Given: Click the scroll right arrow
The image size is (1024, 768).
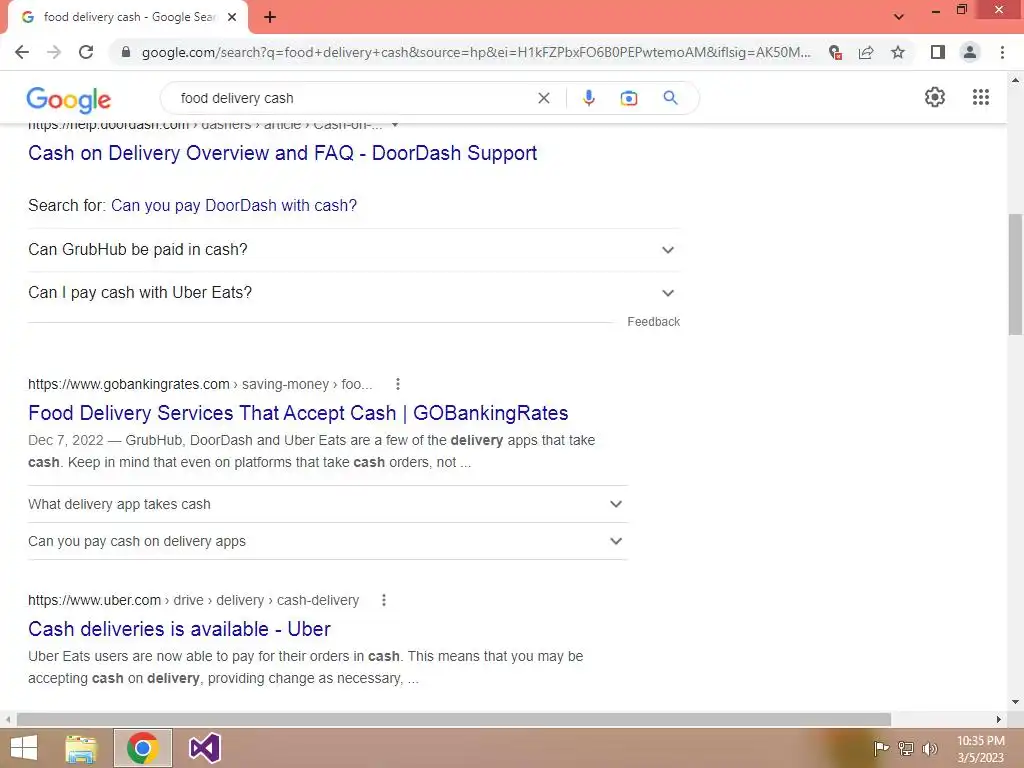Looking at the screenshot, I should pyautogui.click(x=999, y=719).
